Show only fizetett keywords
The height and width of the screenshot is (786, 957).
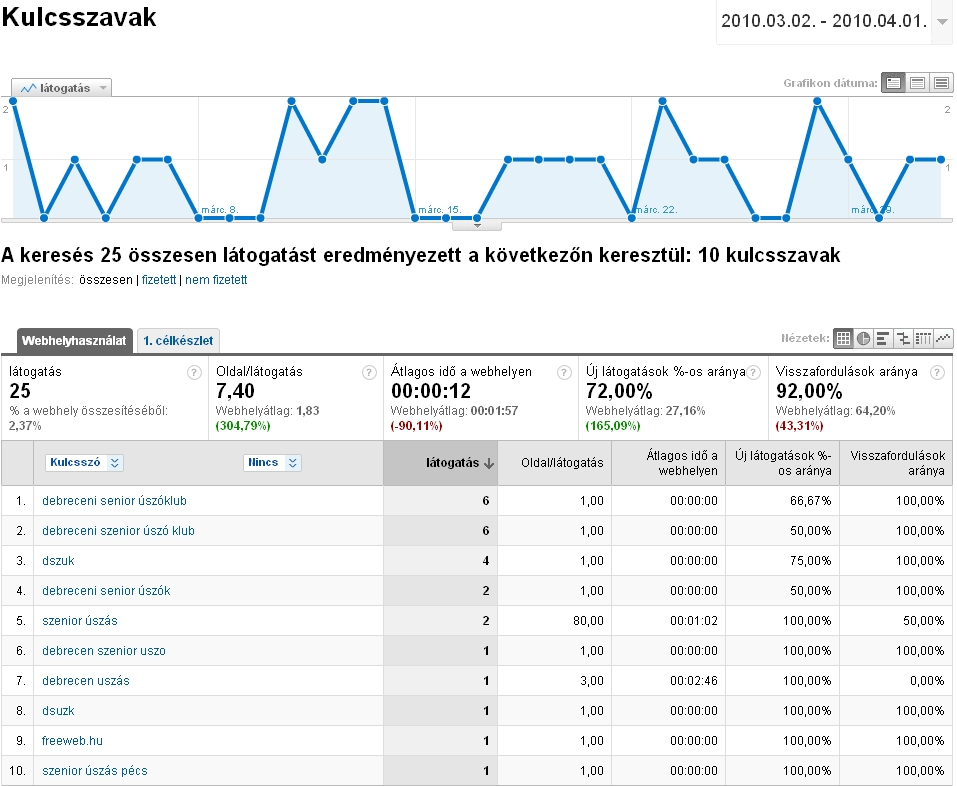[158, 280]
